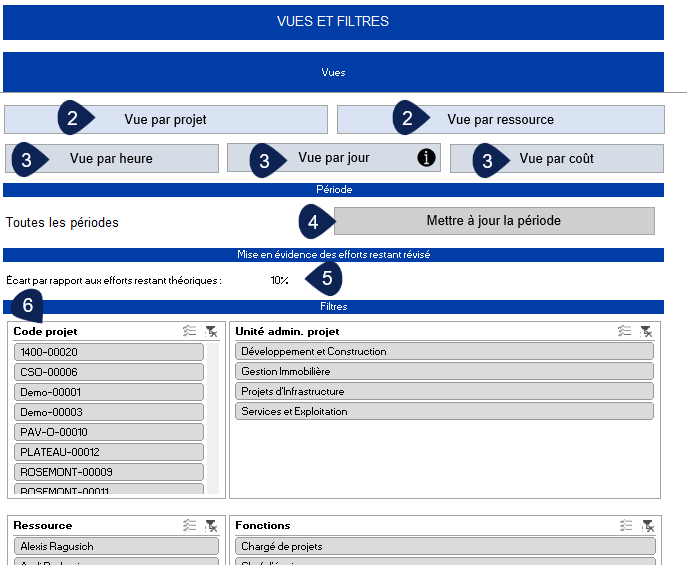Click the info icon beside Vue par jour
Image resolution: width=687 pixels, height=565 pixels.
(x=426, y=157)
